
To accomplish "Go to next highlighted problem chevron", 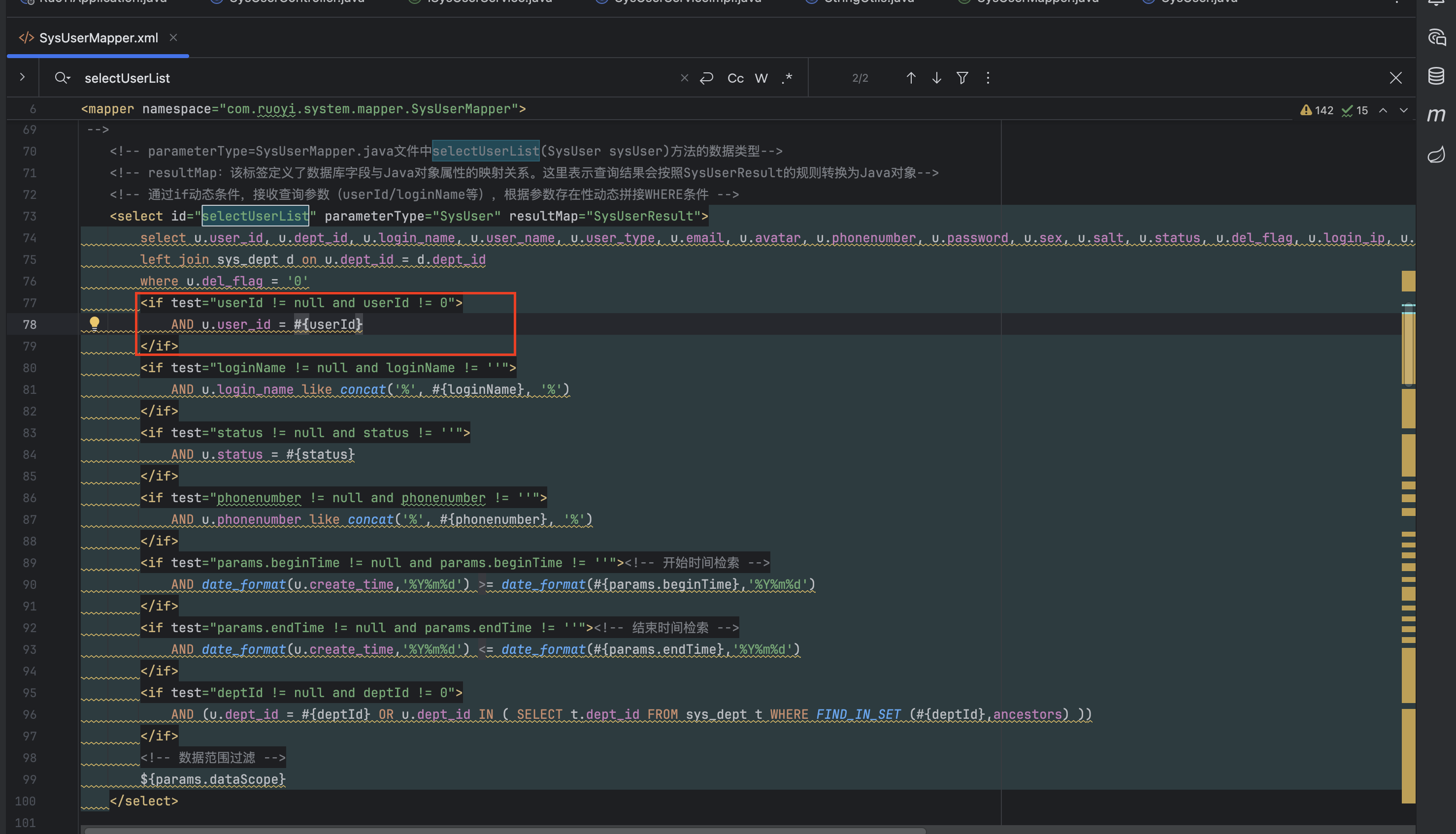I will tap(1403, 110).
